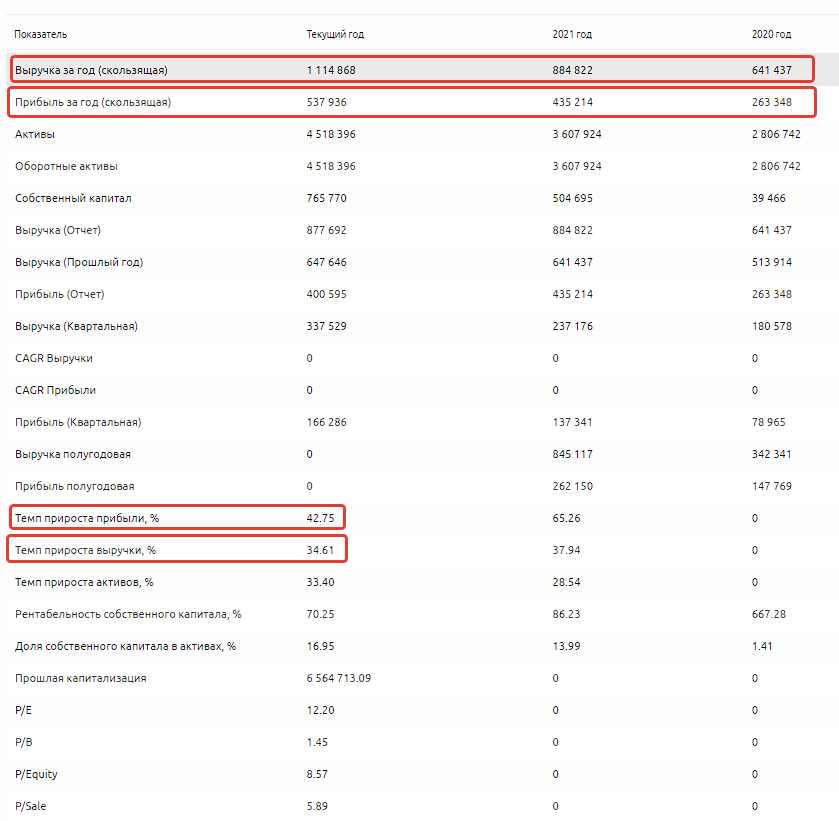The width and height of the screenshot is (839, 821).
Task: Click the 'Собственный капитал' row label
Action: (x=73, y=198)
